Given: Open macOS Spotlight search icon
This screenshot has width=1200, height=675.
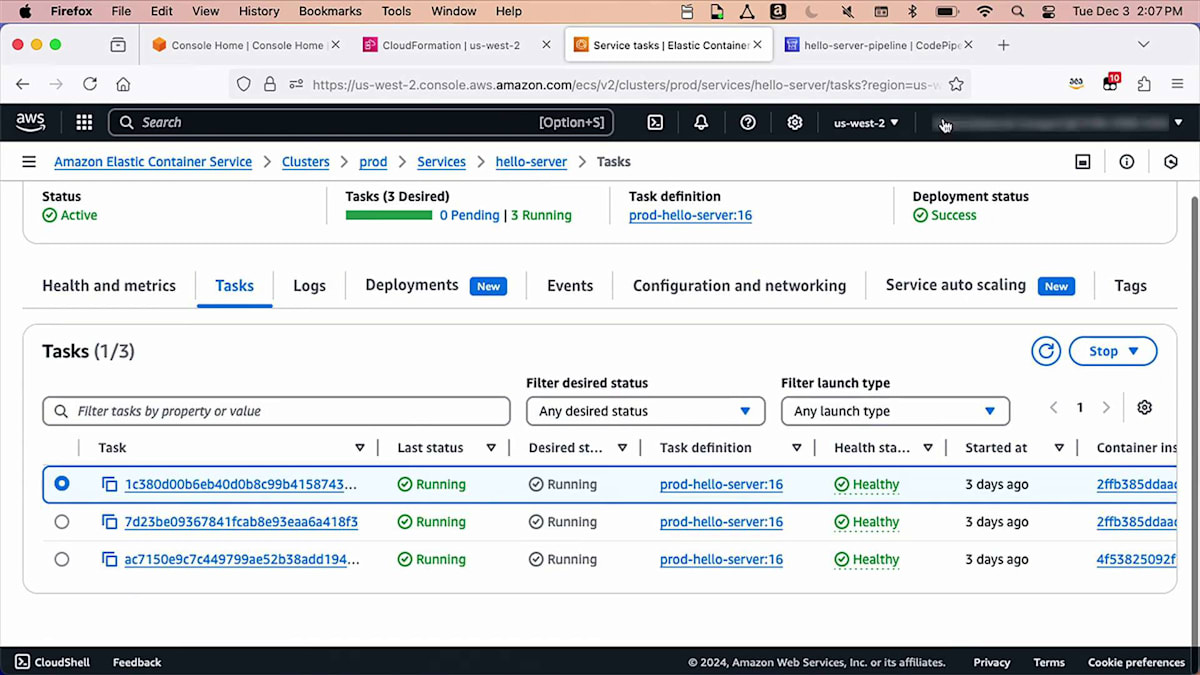Looking at the screenshot, I should click(x=1017, y=12).
